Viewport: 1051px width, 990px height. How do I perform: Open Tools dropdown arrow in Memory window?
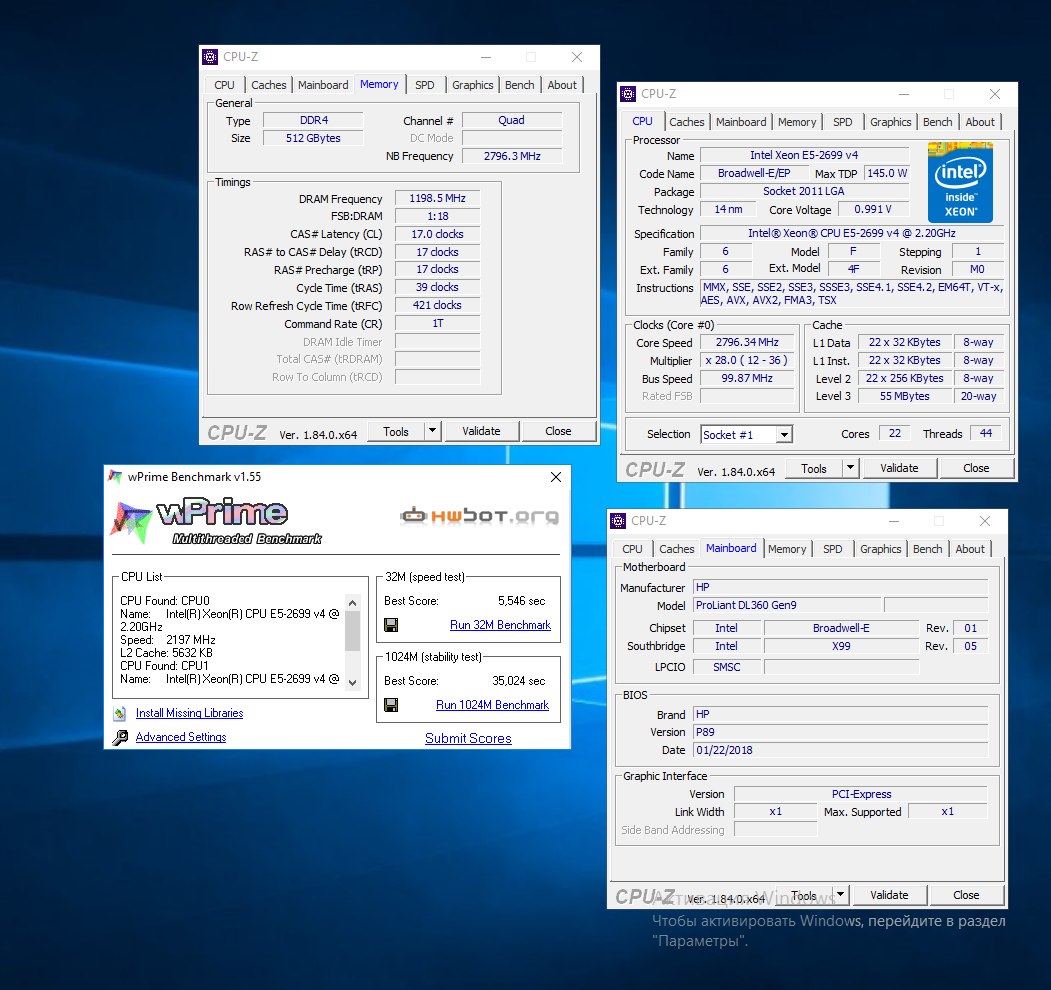[433, 430]
